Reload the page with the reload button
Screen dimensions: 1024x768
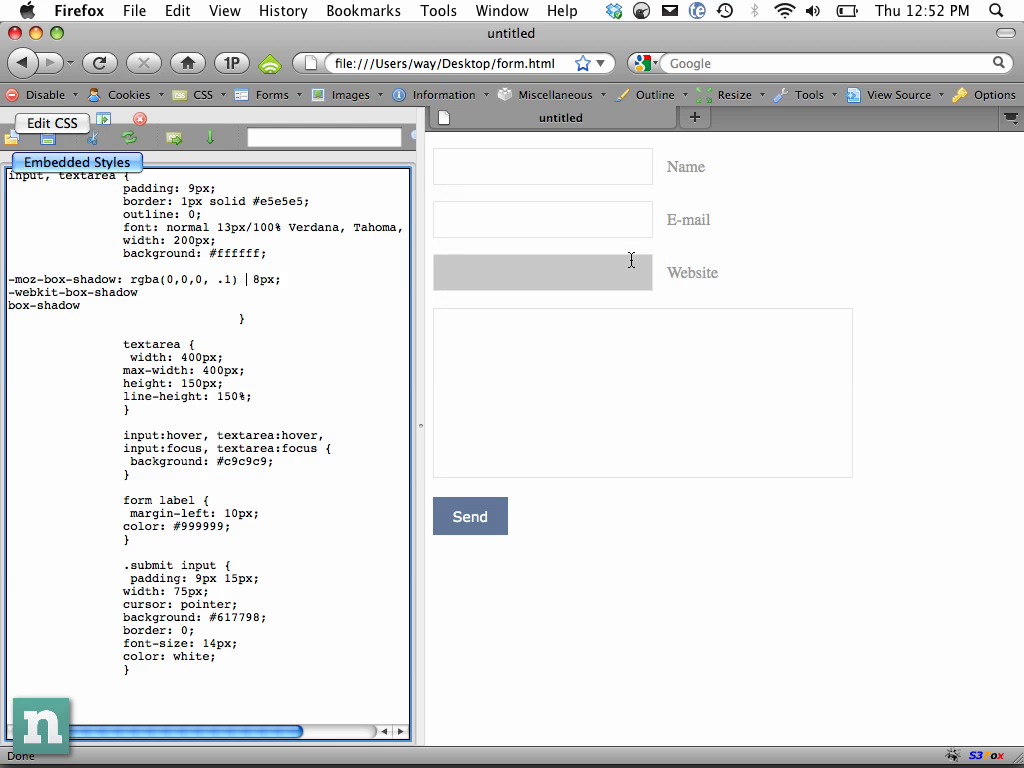[99, 63]
